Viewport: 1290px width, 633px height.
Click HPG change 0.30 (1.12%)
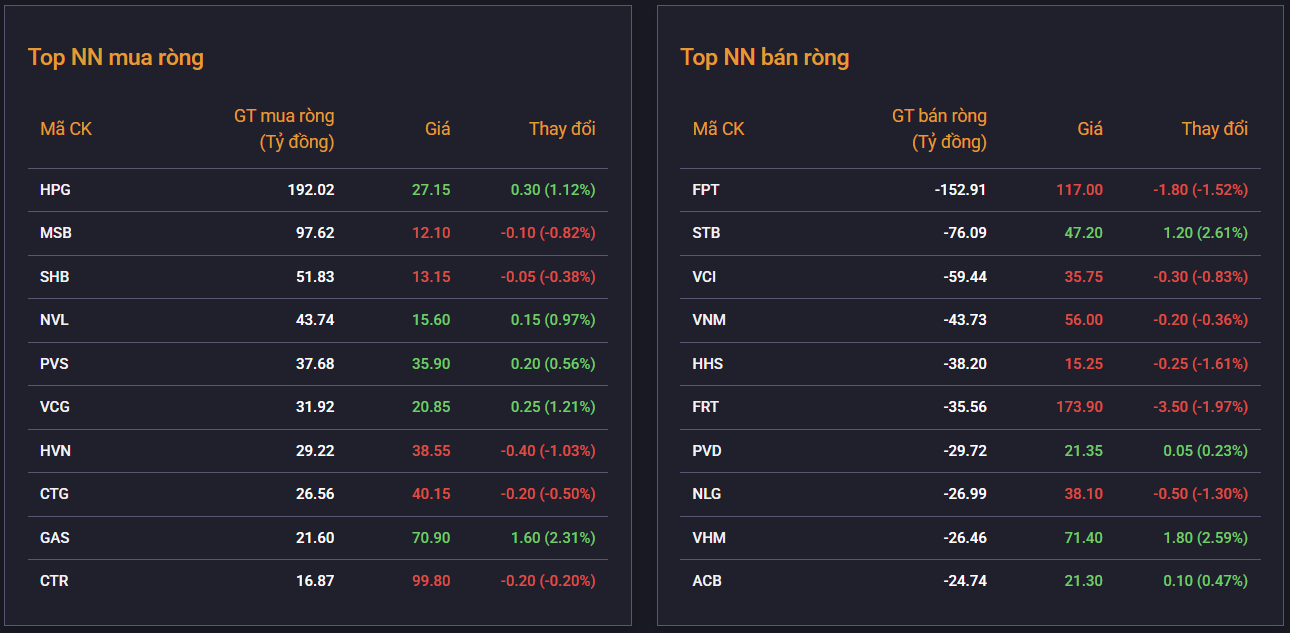[x=553, y=190]
